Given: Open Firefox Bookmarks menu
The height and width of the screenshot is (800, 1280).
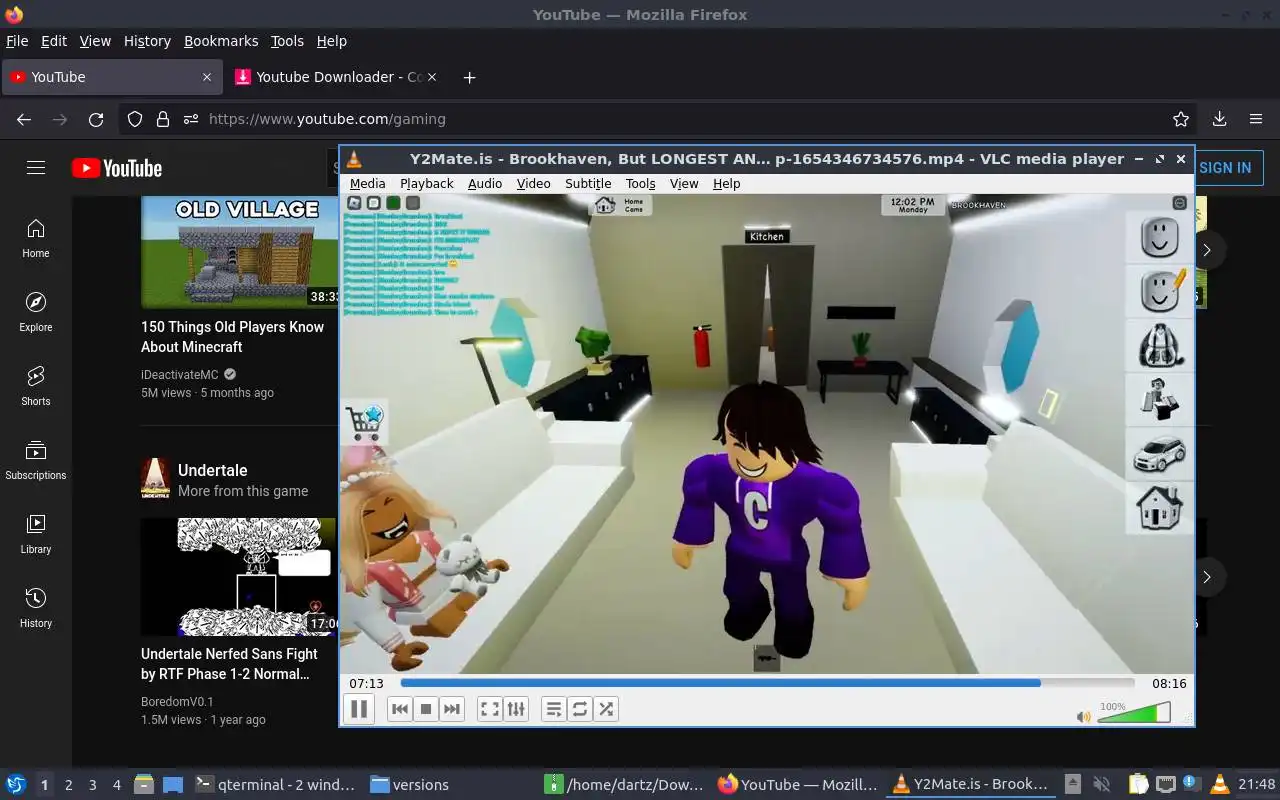Looking at the screenshot, I should [x=221, y=41].
